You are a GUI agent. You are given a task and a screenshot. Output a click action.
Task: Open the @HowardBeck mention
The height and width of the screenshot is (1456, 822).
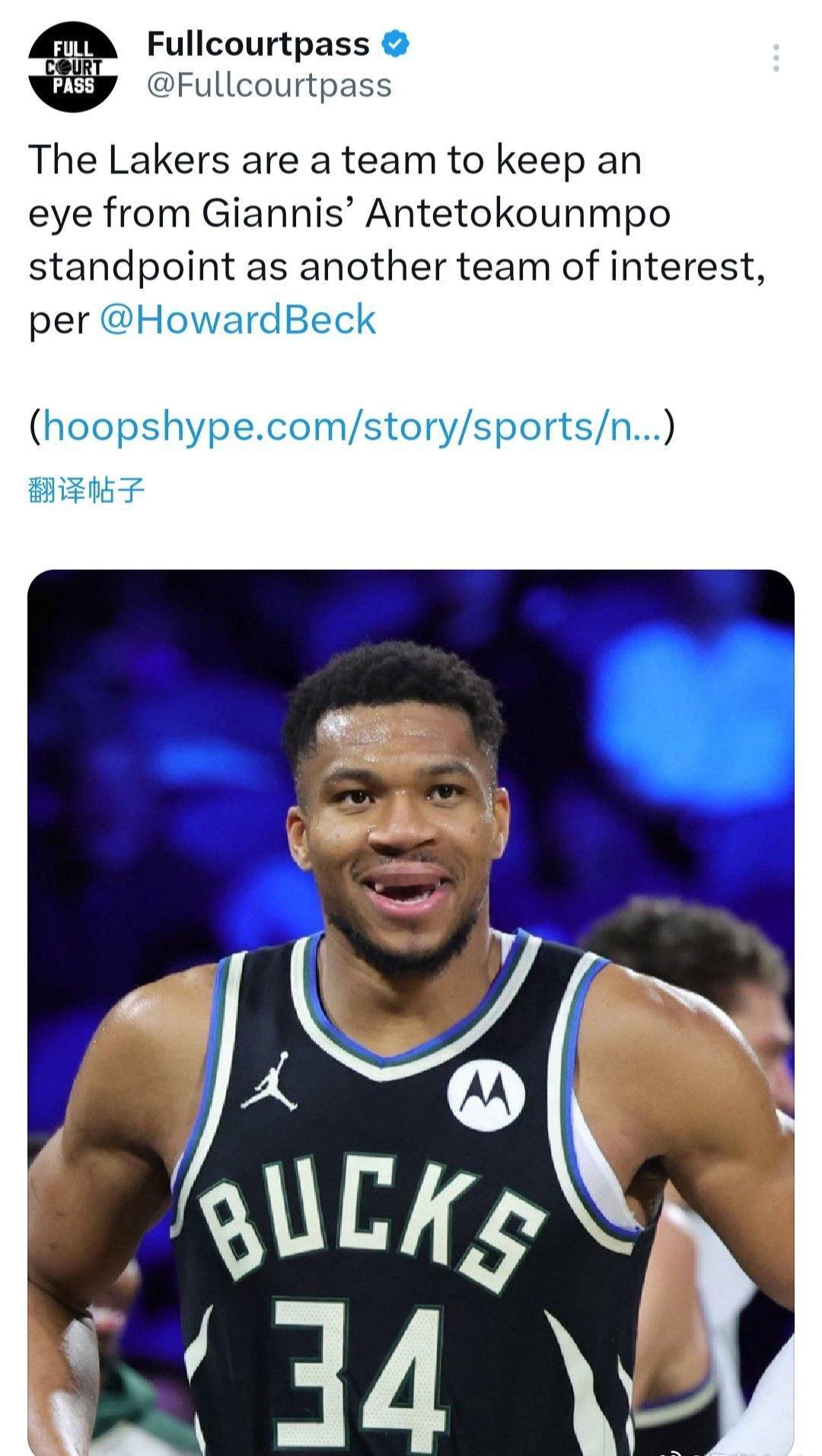coord(238,319)
